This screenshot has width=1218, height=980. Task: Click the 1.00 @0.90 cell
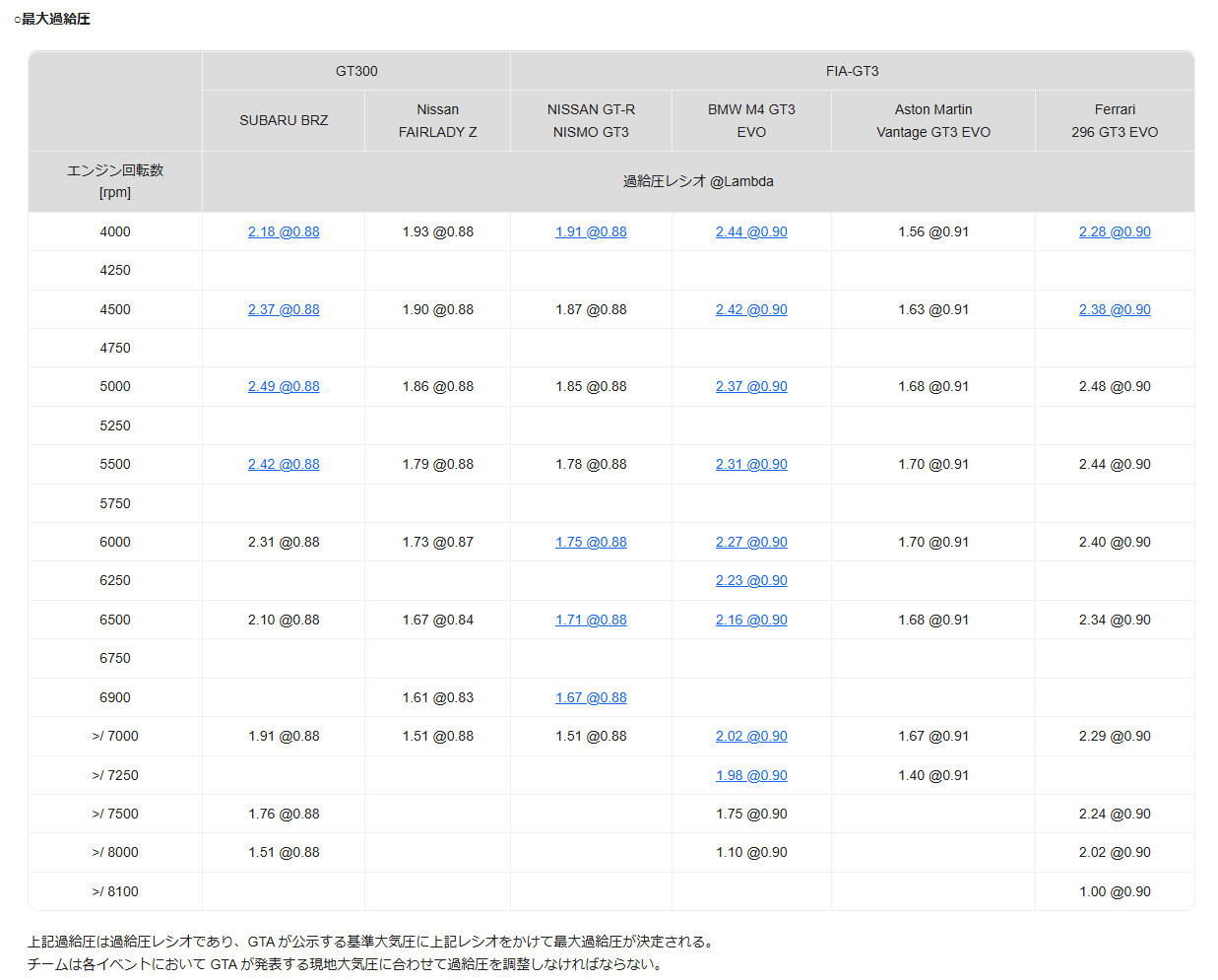click(1115, 891)
